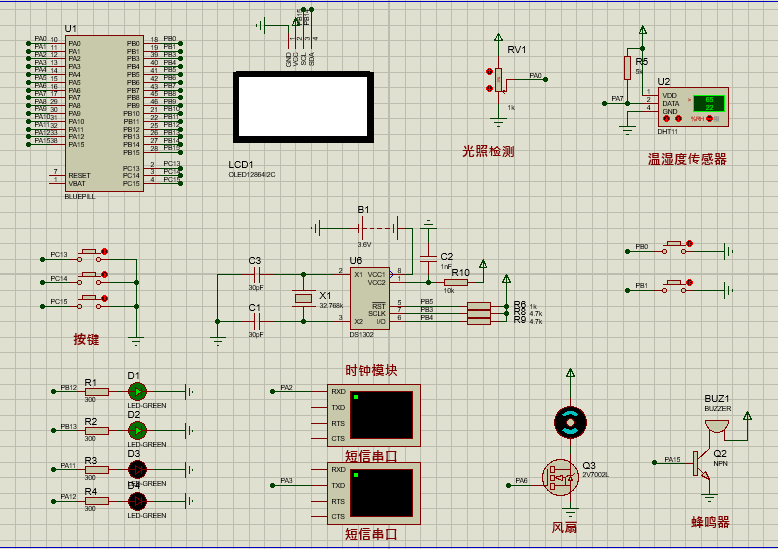The image size is (778, 549).
Task: Select the Q3 2N7002 MOSFET transistor
Action: pyautogui.click(x=561, y=478)
